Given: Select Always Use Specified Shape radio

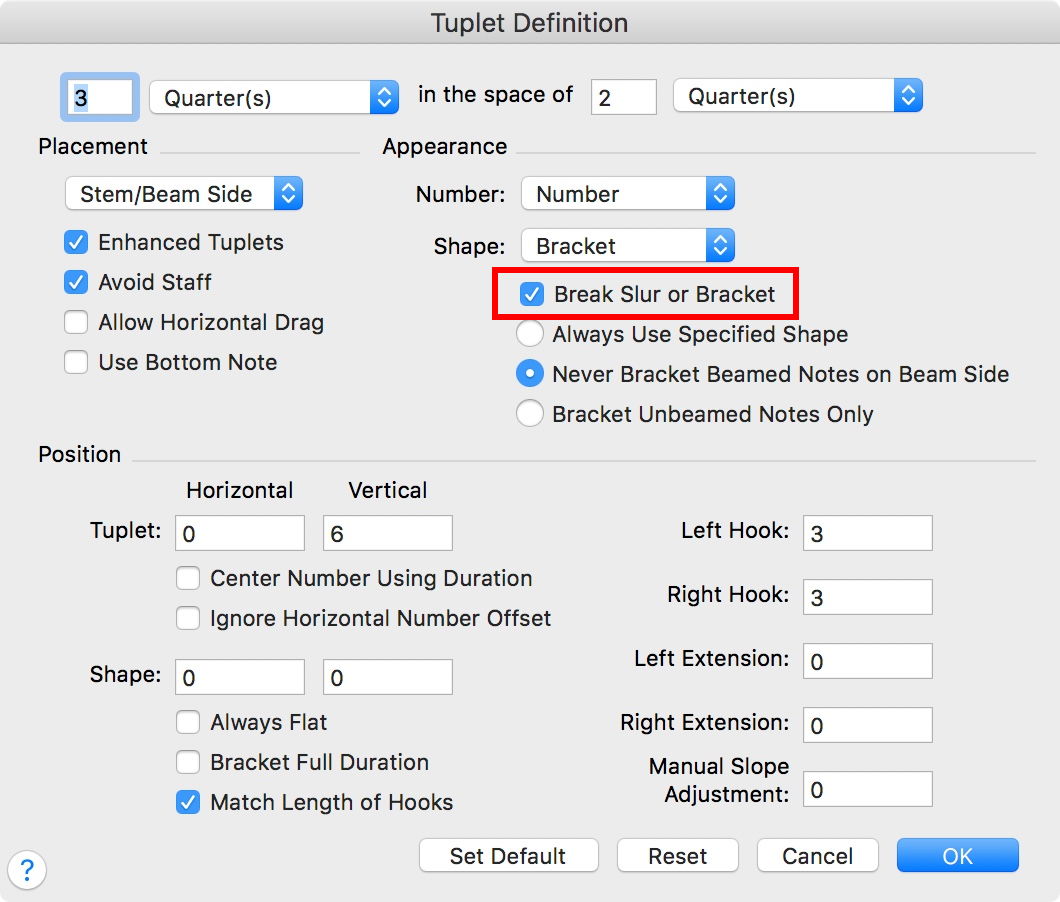Looking at the screenshot, I should (530, 334).
